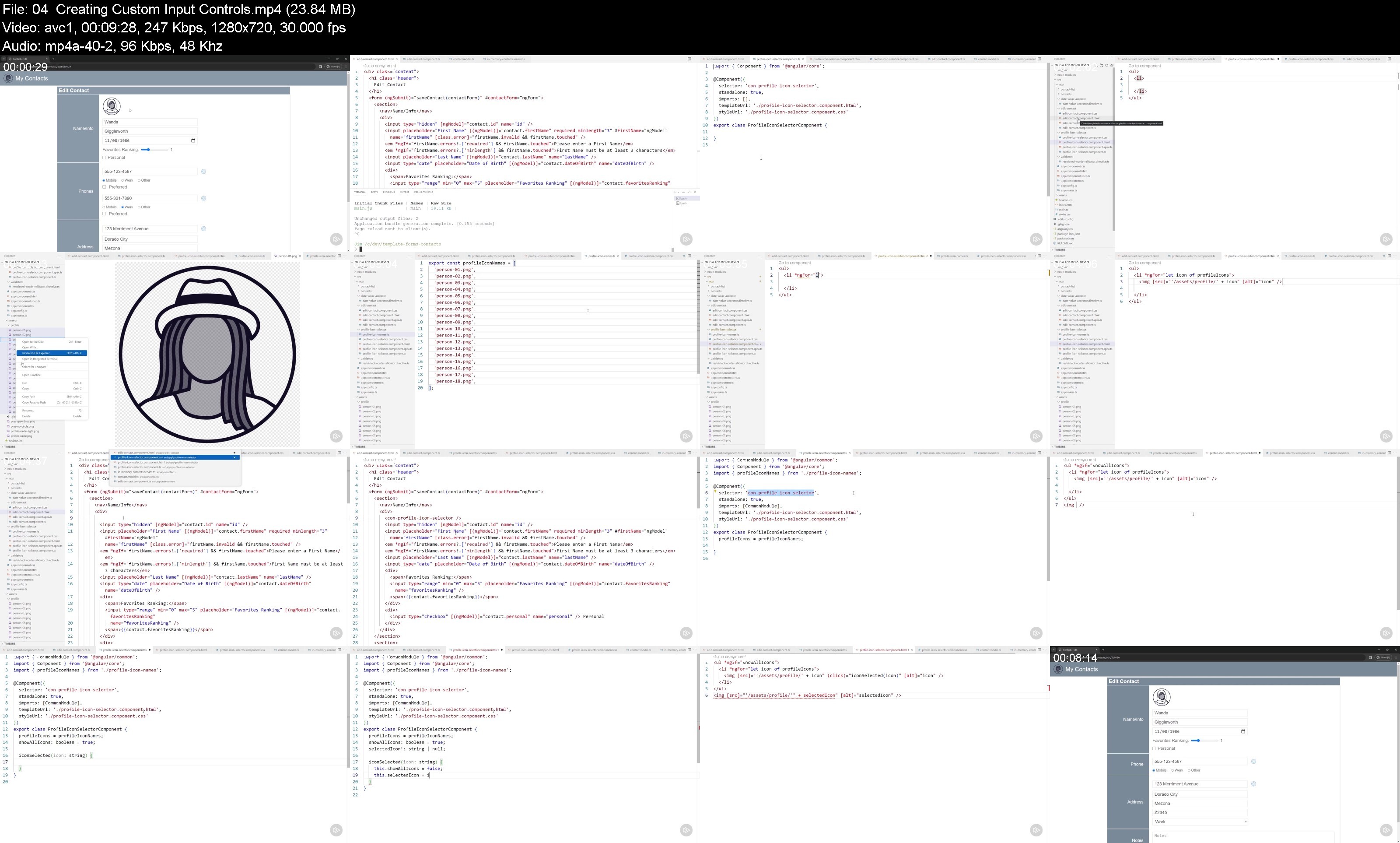Open tab search chevron in 00:00:29 browser frame
The width and height of the screenshot is (1400, 843).
click(x=4, y=59)
